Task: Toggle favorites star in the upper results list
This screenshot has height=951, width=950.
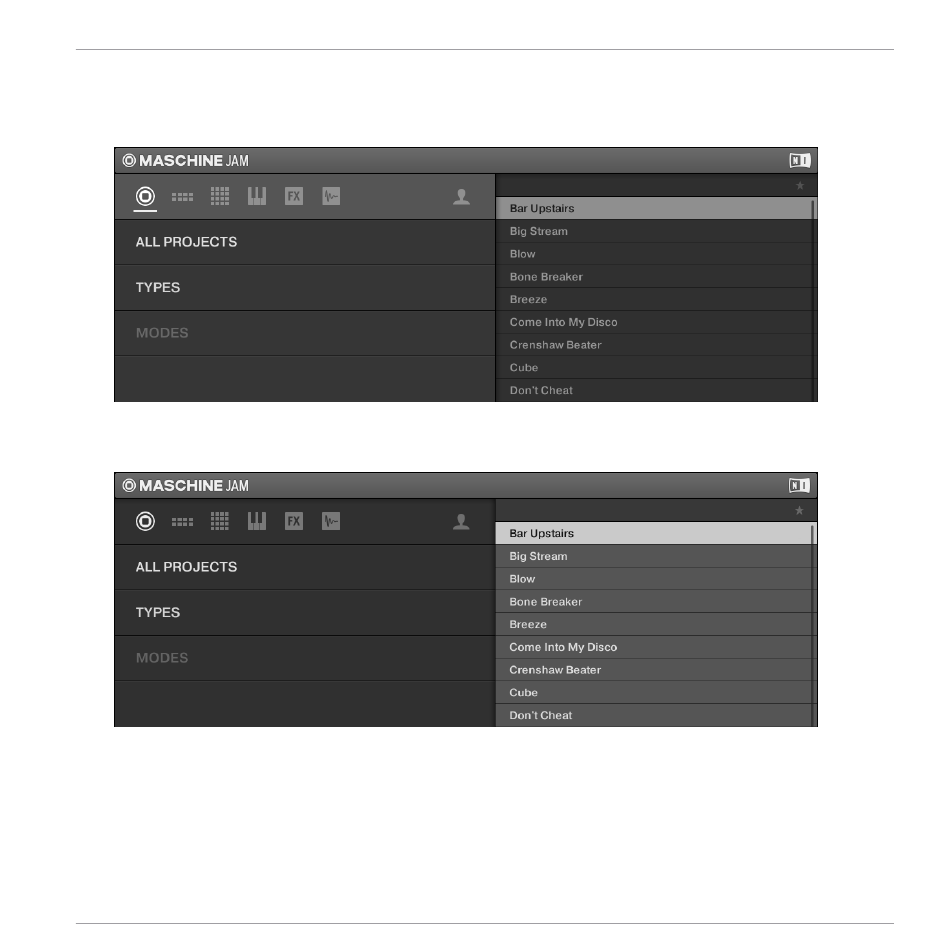Action: (800, 186)
